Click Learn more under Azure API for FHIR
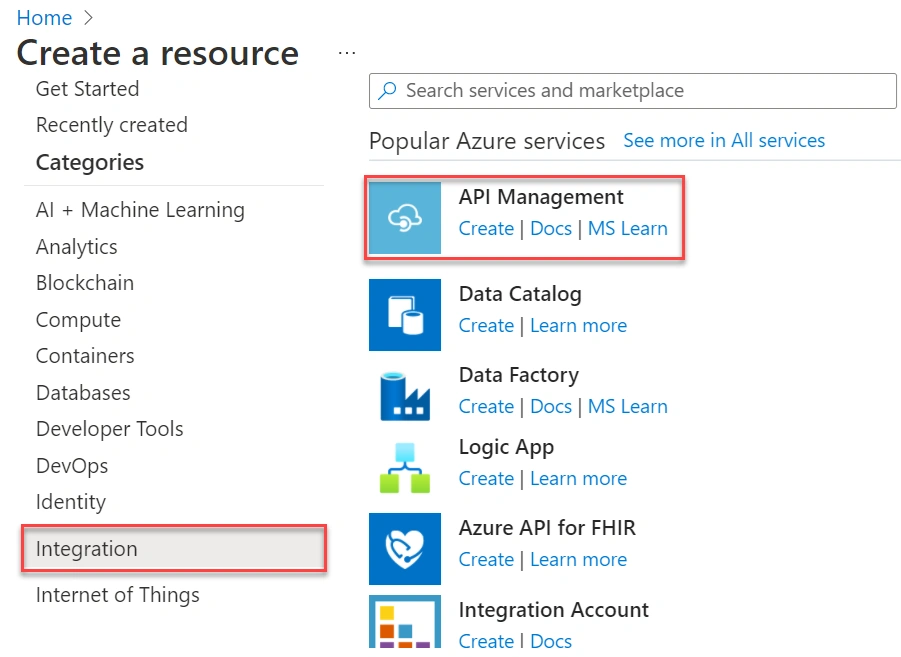Screen dimensions: 901x657 578,560
